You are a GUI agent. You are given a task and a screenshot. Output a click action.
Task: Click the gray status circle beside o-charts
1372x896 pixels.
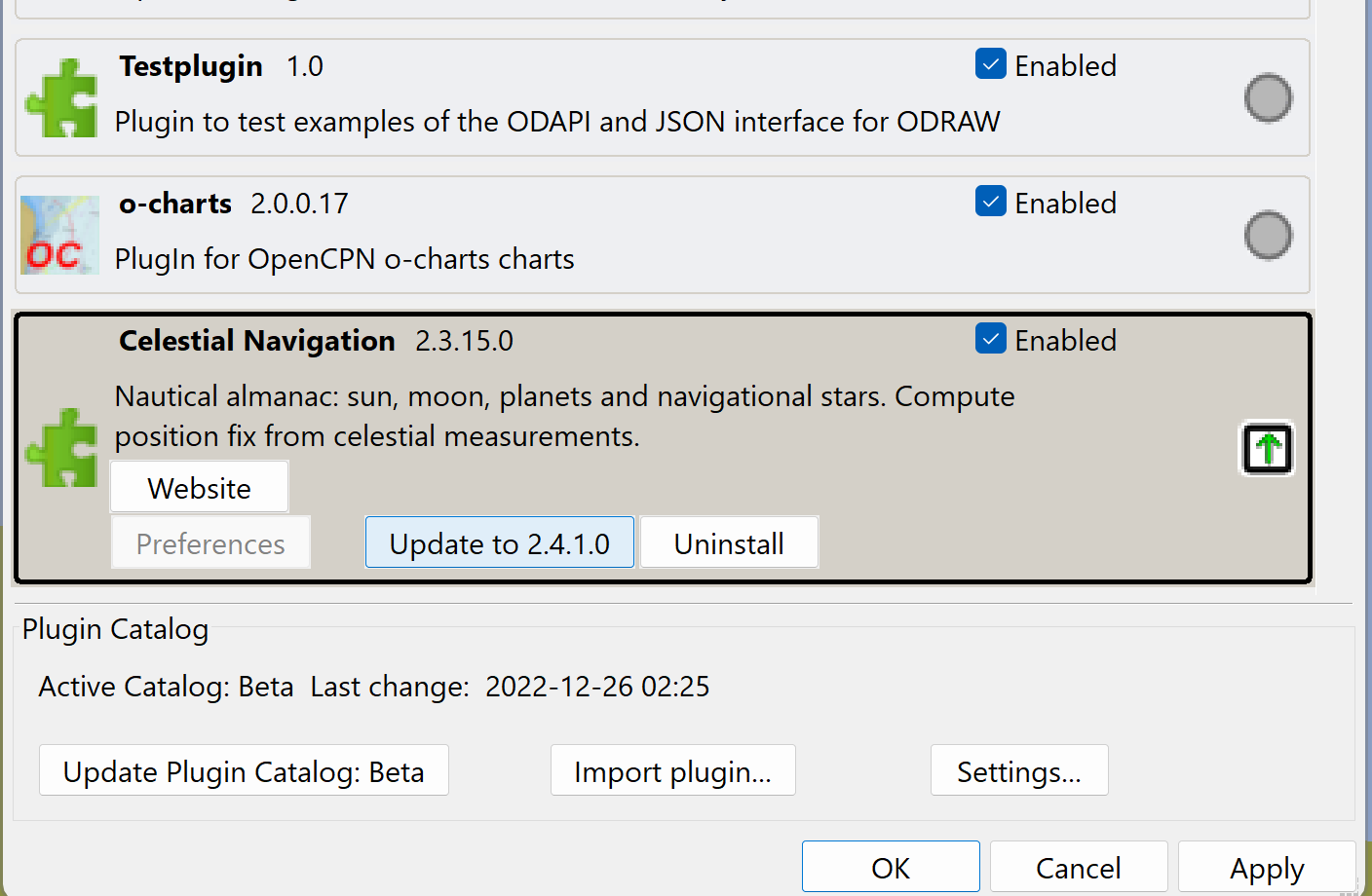[1268, 235]
